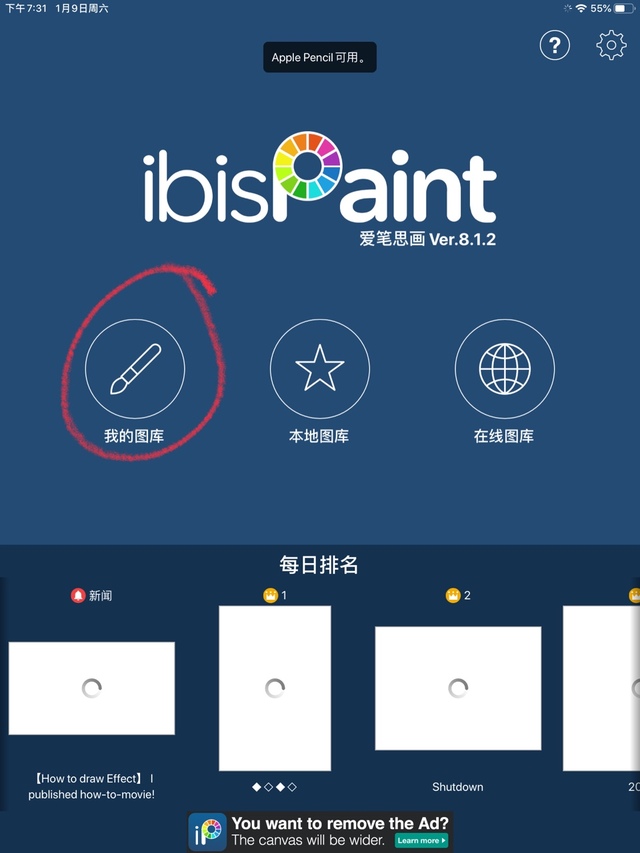640x853 pixels.
Task: Open the partially visible third-ranked artwork
Action: [x=601, y=688]
